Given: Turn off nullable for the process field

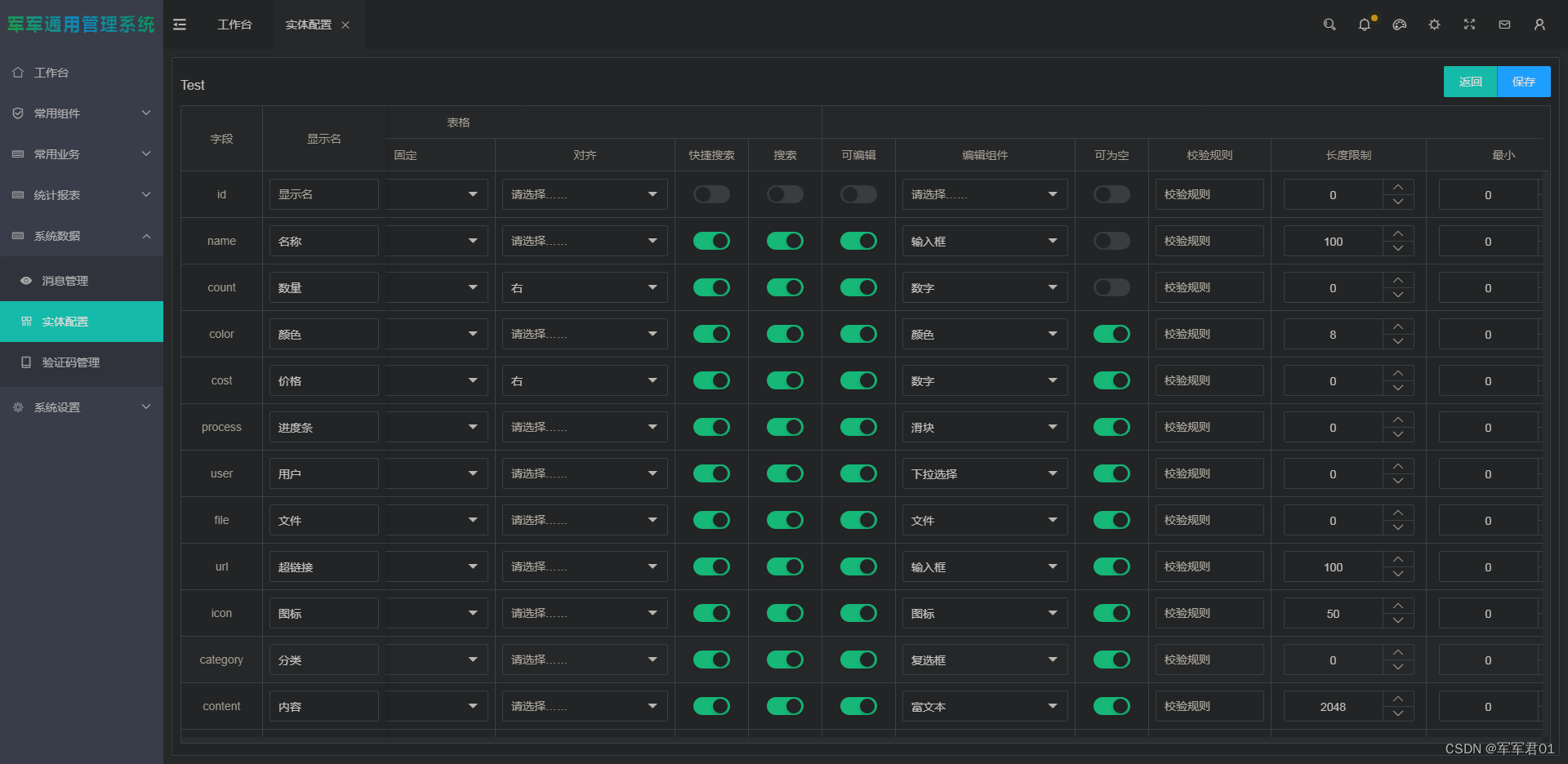Looking at the screenshot, I should [x=1111, y=427].
